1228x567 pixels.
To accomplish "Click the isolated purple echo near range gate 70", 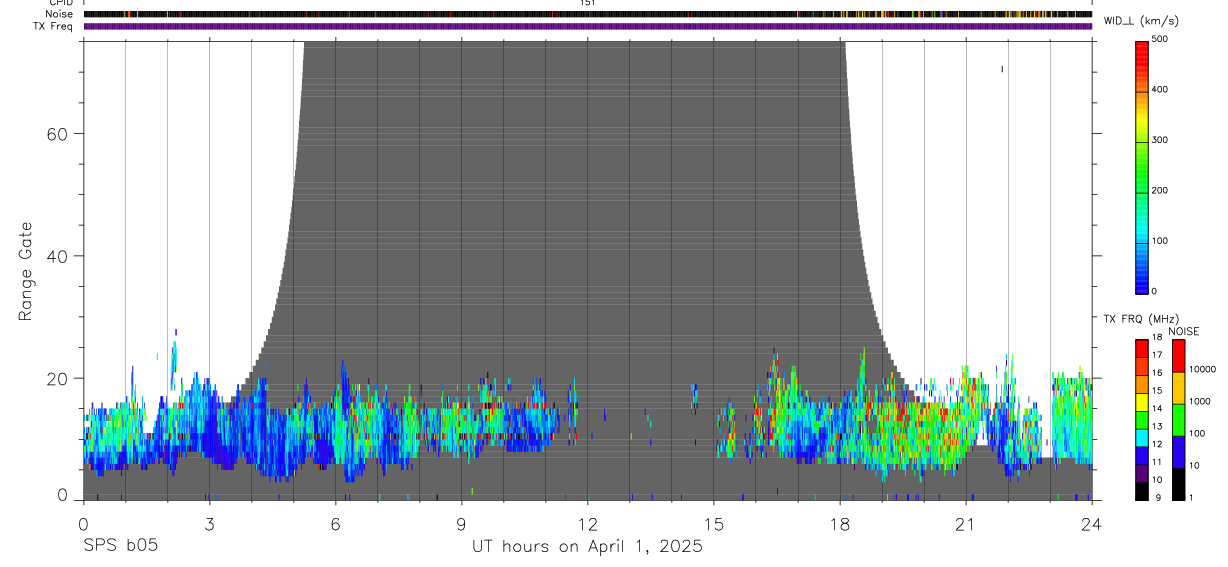I will click(x=1002, y=69).
